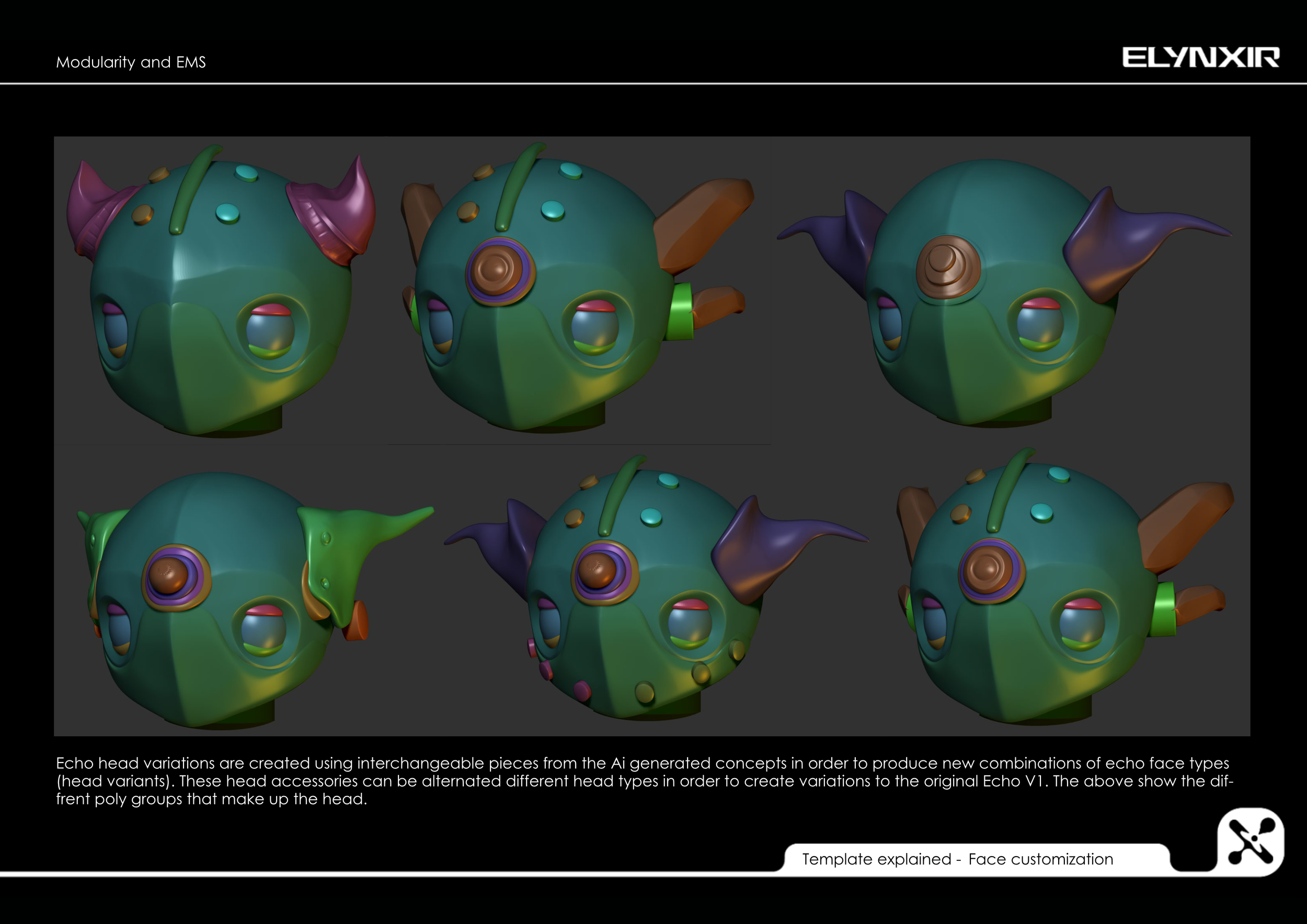Click the Echo head variations description paragraph

(x=643, y=781)
